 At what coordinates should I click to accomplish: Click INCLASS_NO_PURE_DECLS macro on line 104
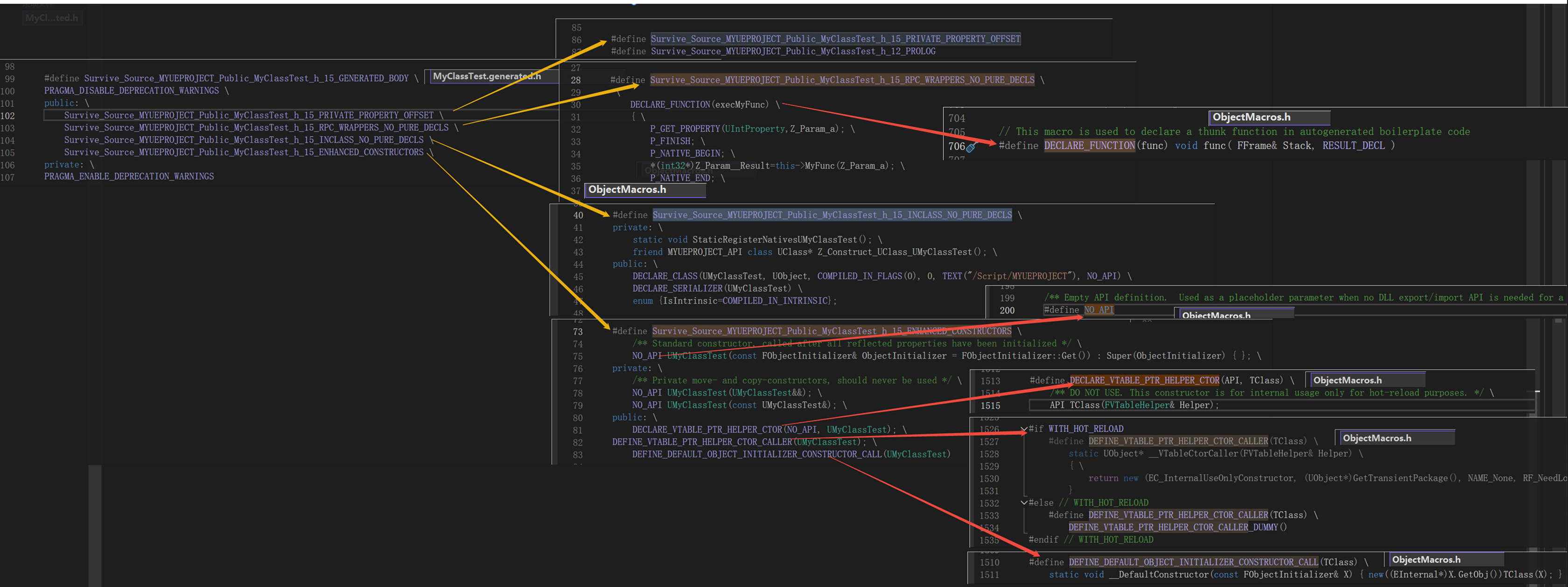(244, 140)
